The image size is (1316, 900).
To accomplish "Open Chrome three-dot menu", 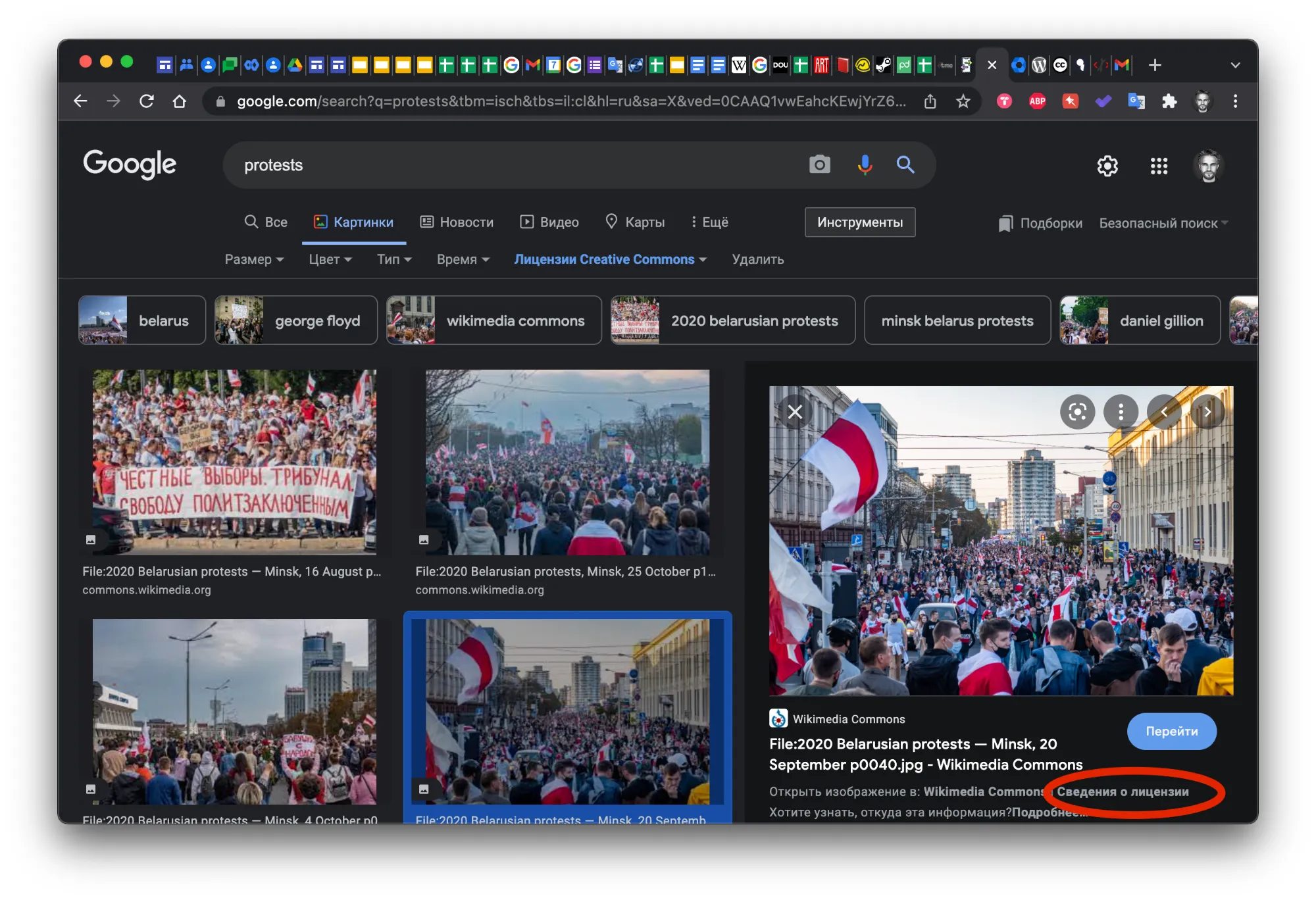I will (x=1235, y=101).
